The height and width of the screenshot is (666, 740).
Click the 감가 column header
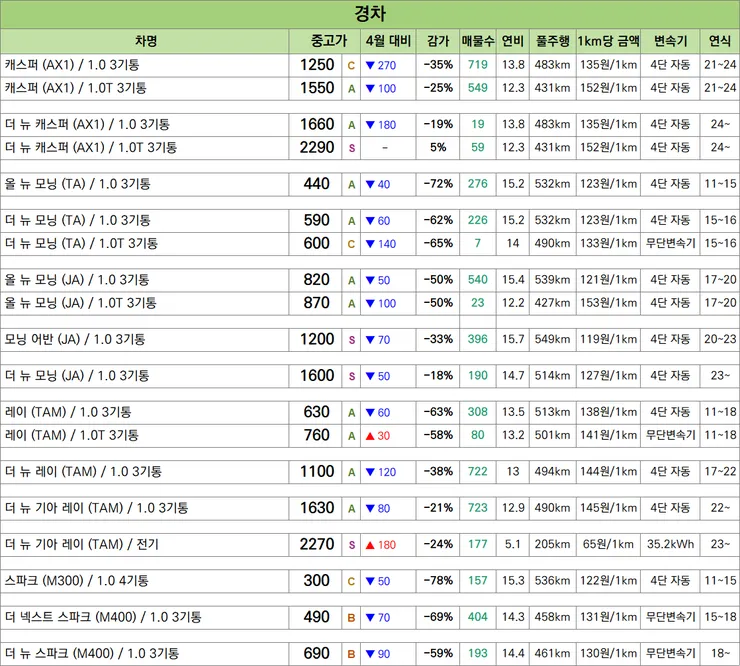(x=438, y=41)
